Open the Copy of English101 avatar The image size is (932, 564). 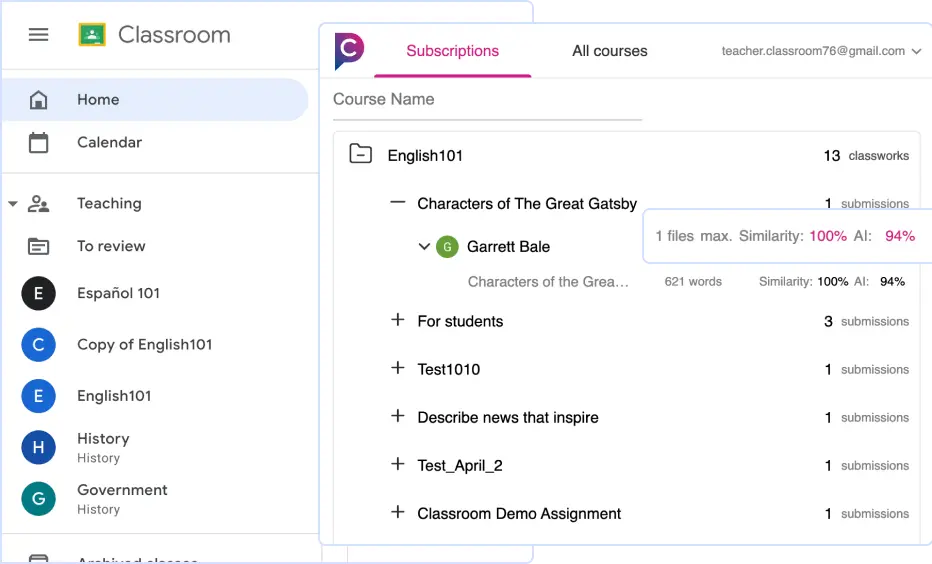click(x=39, y=345)
